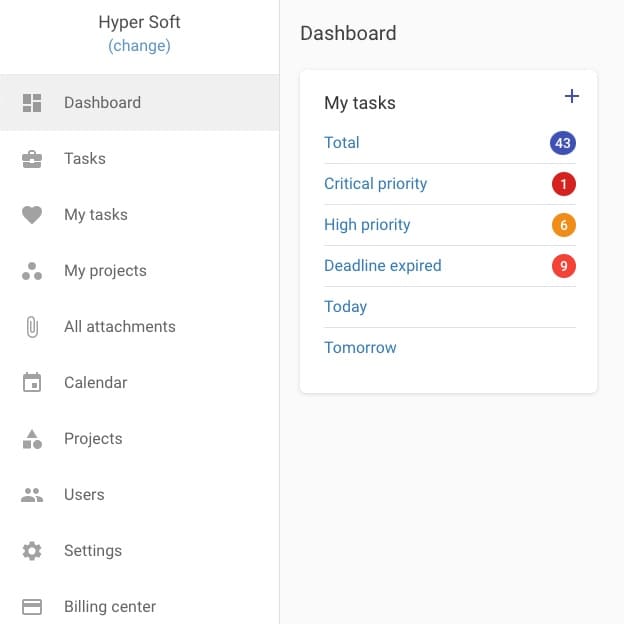624x624 pixels.
Task: Select the Today tasks link
Action: (345, 307)
